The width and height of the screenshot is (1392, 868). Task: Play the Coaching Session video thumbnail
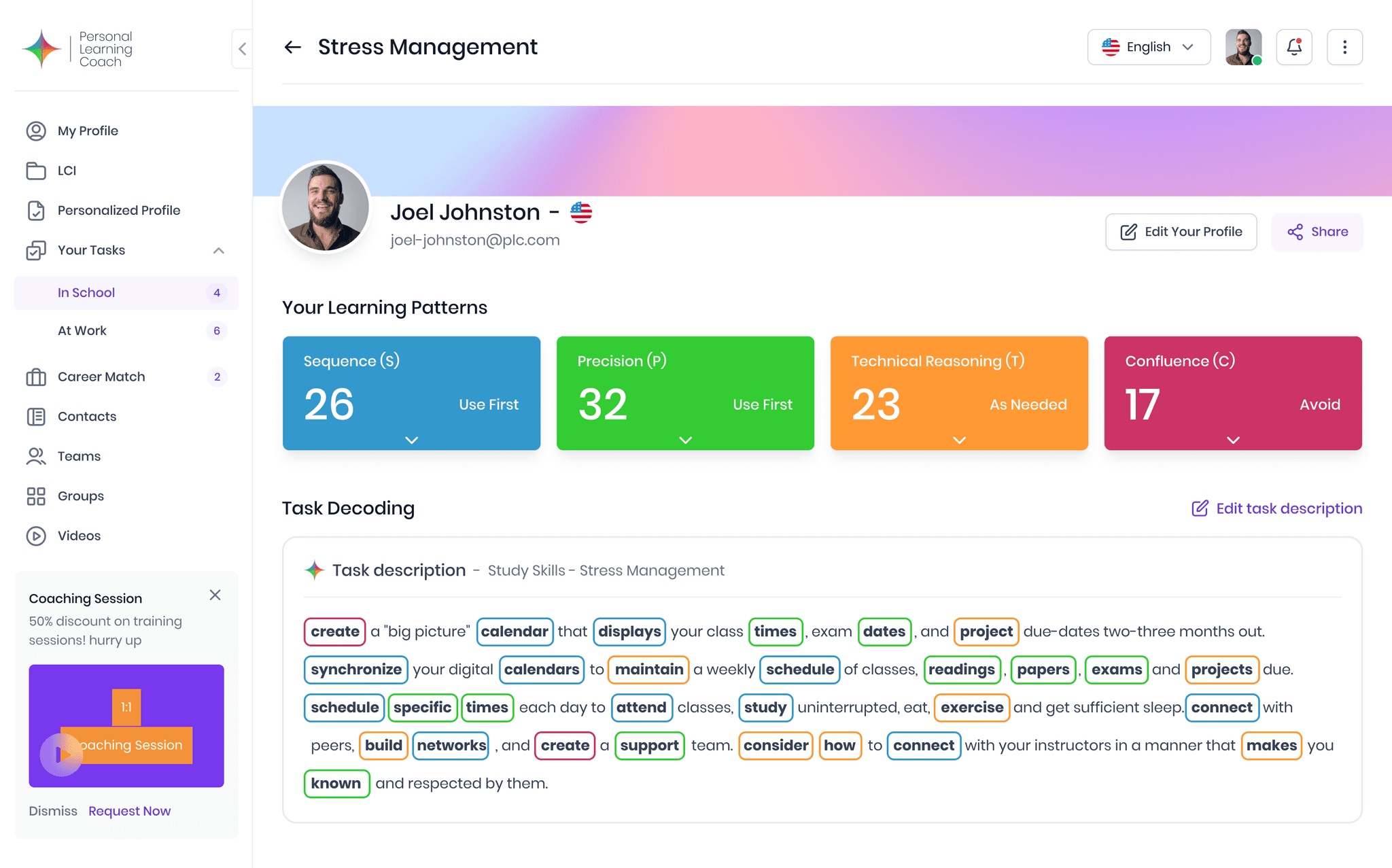pyautogui.click(x=60, y=754)
